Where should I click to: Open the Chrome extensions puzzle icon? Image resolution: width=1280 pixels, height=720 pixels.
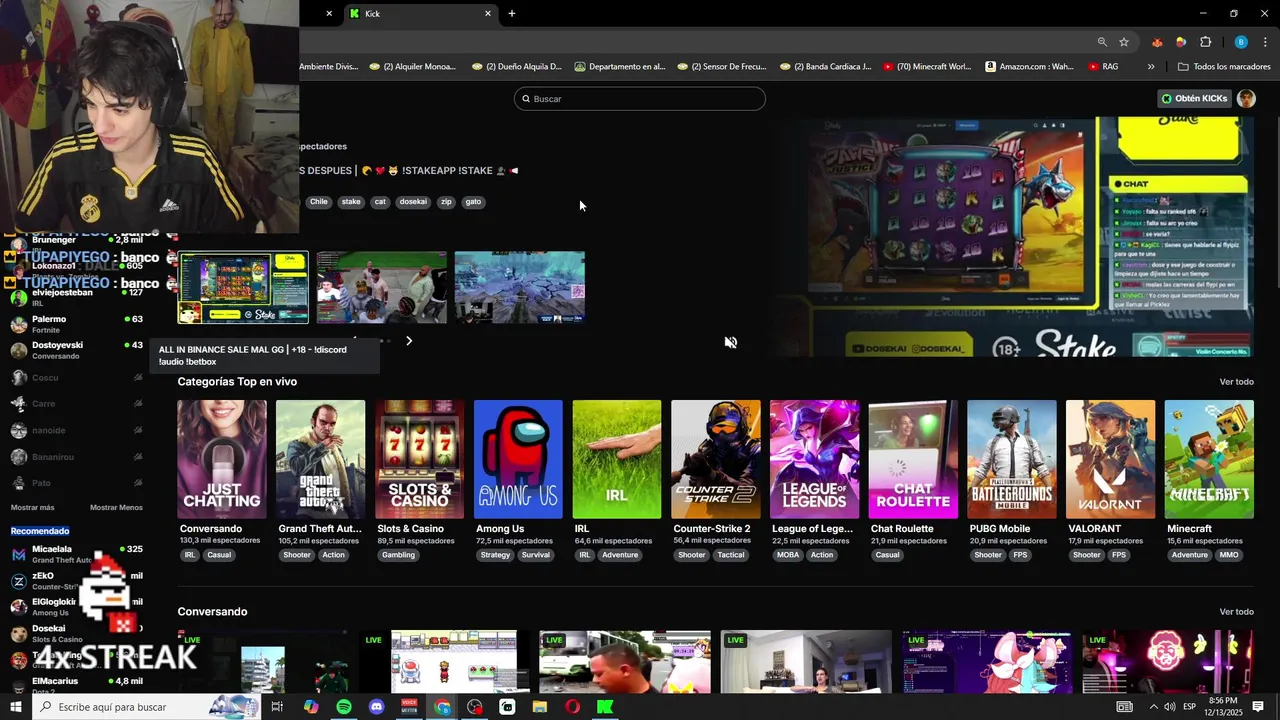pos(1205,42)
